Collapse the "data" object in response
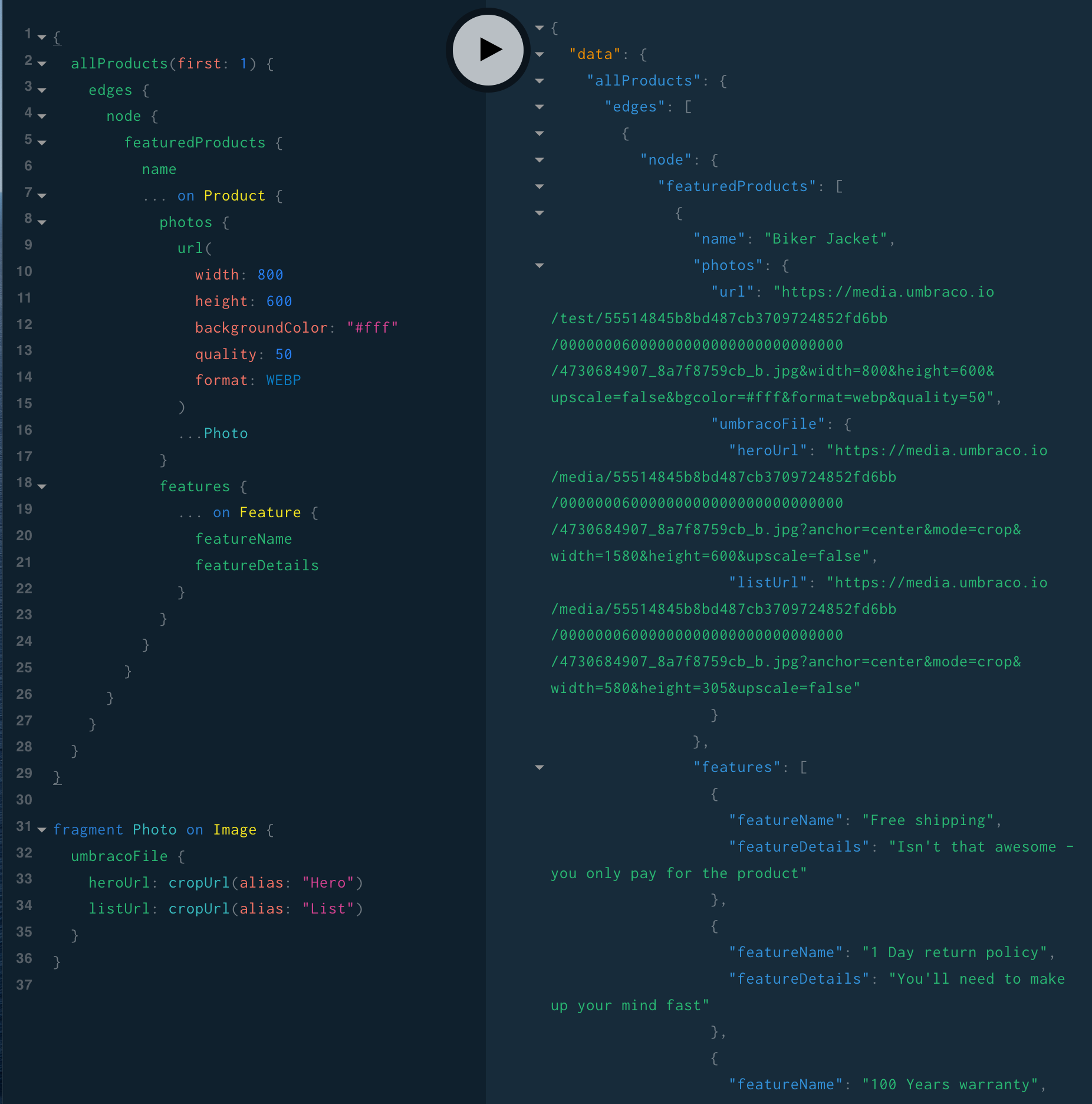The height and width of the screenshot is (1104, 1092). [x=540, y=54]
